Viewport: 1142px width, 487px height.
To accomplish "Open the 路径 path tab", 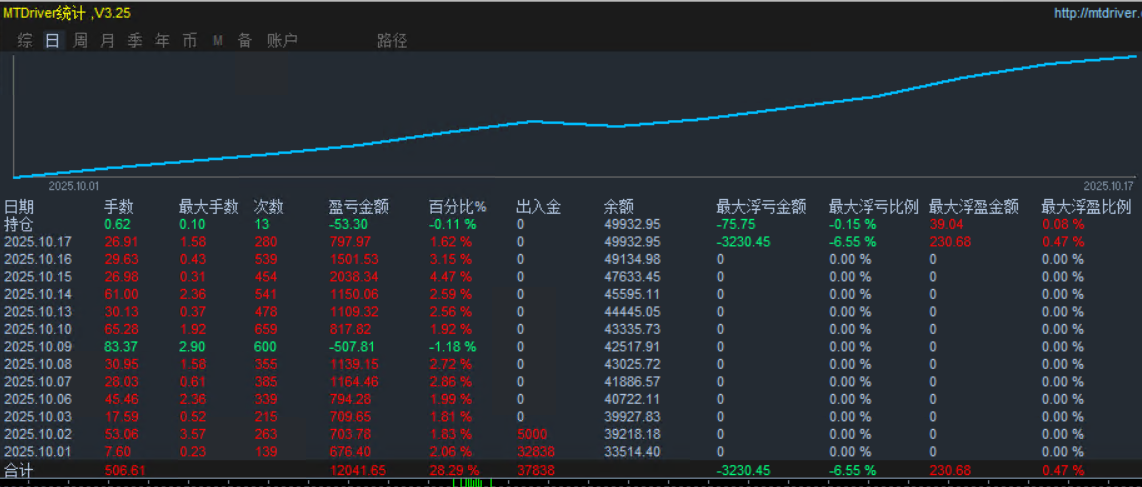I will (392, 41).
